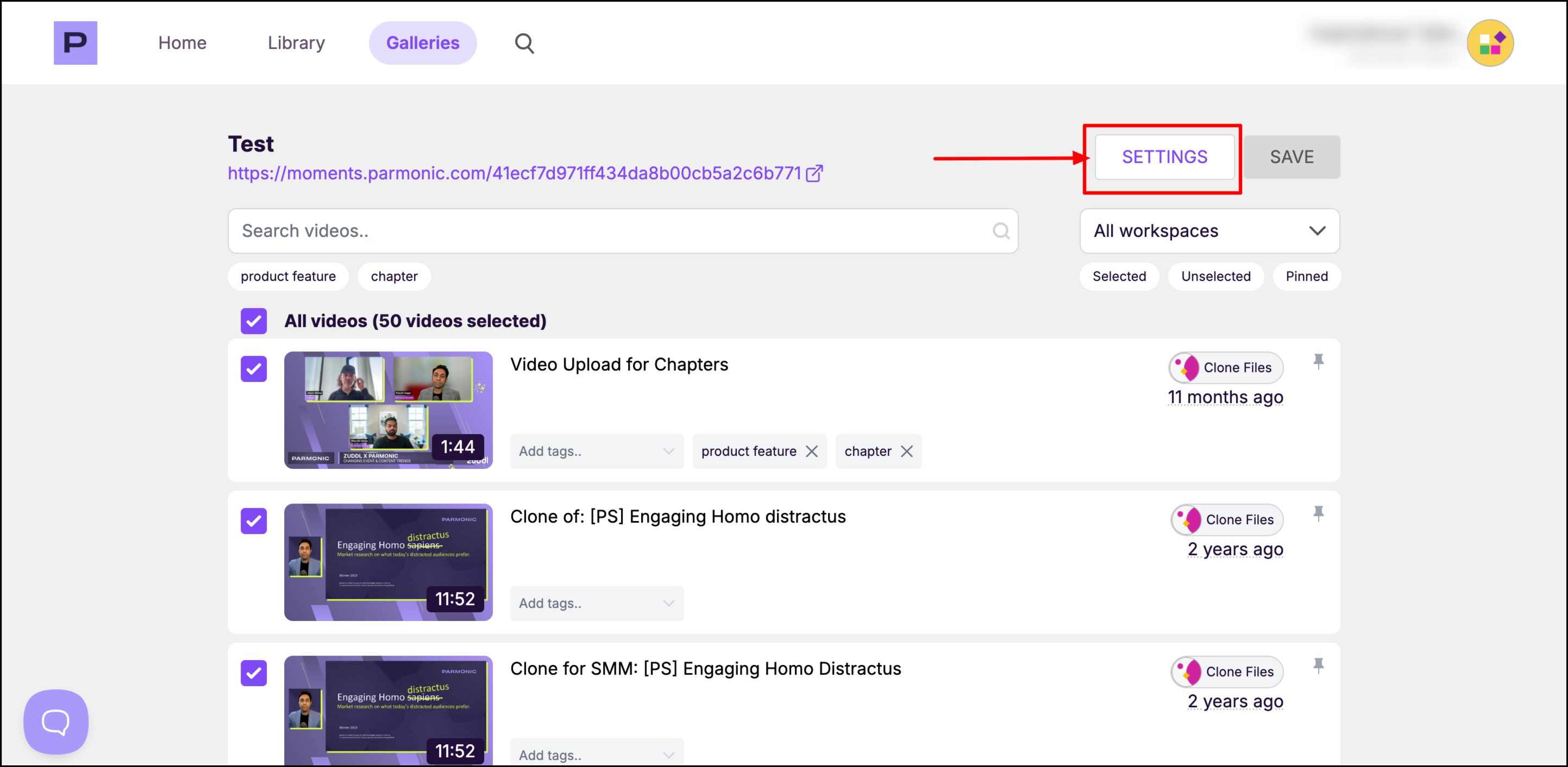Open the chat support bubble
This screenshot has width=1568, height=767.
(x=56, y=721)
